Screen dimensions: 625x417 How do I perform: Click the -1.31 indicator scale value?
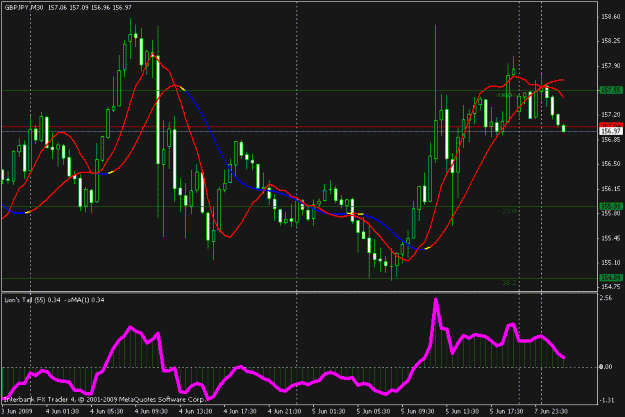pos(606,400)
